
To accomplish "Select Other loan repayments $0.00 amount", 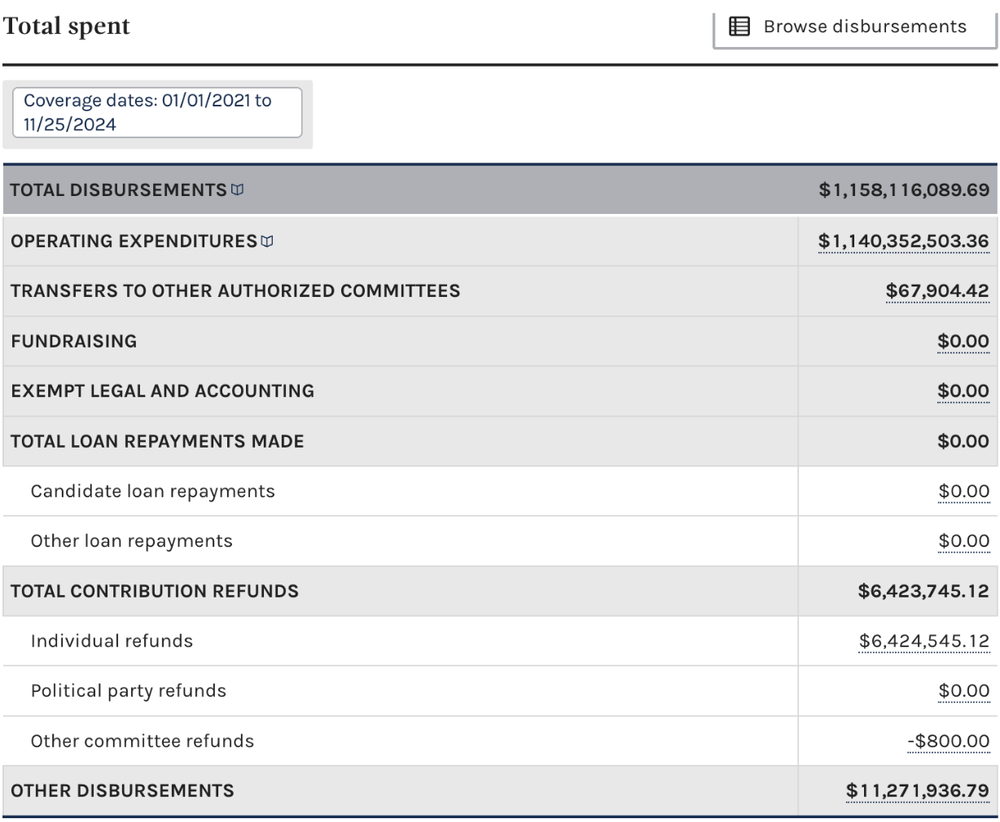I will coord(963,541).
